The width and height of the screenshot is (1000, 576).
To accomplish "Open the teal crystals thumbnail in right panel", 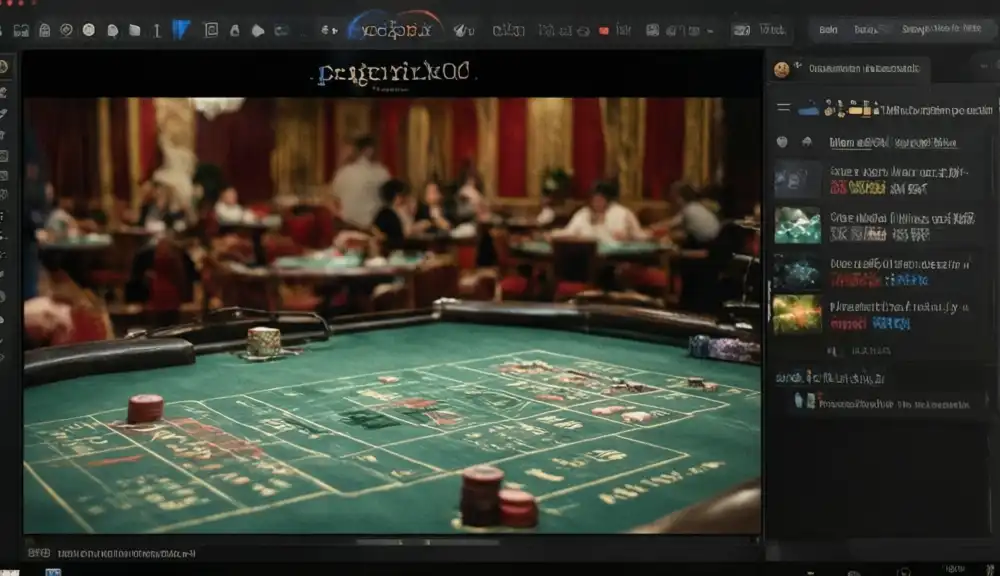I will coord(797,225).
